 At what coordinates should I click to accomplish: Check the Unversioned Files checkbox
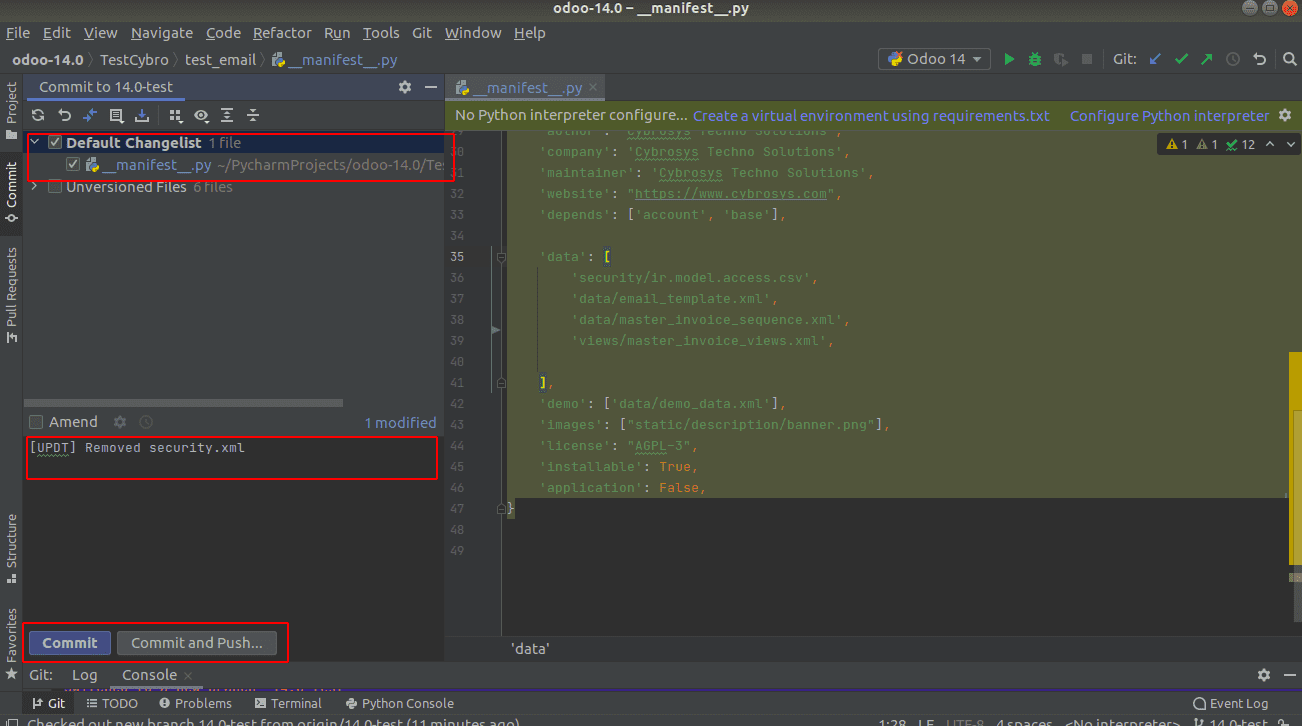(x=55, y=187)
